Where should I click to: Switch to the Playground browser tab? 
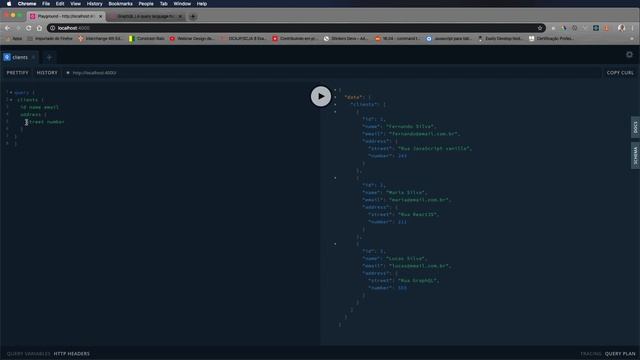point(65,16)
